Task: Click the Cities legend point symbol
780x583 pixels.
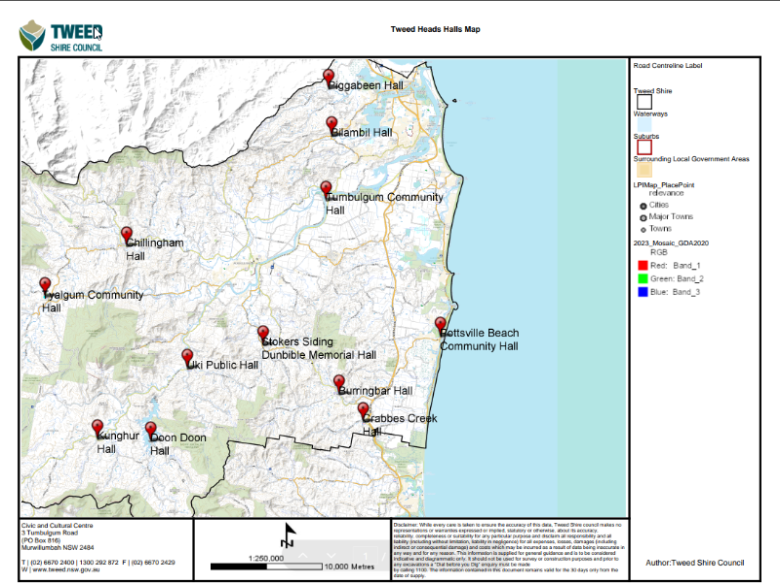Action: 643,205
